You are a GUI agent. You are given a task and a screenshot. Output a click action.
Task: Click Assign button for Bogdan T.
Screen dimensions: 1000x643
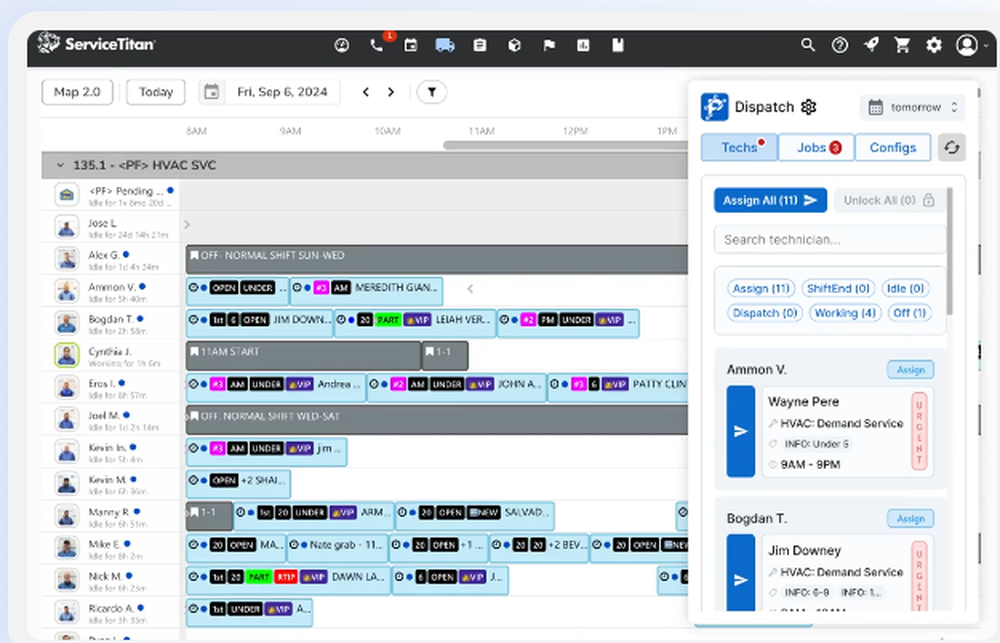coord(910,519)
